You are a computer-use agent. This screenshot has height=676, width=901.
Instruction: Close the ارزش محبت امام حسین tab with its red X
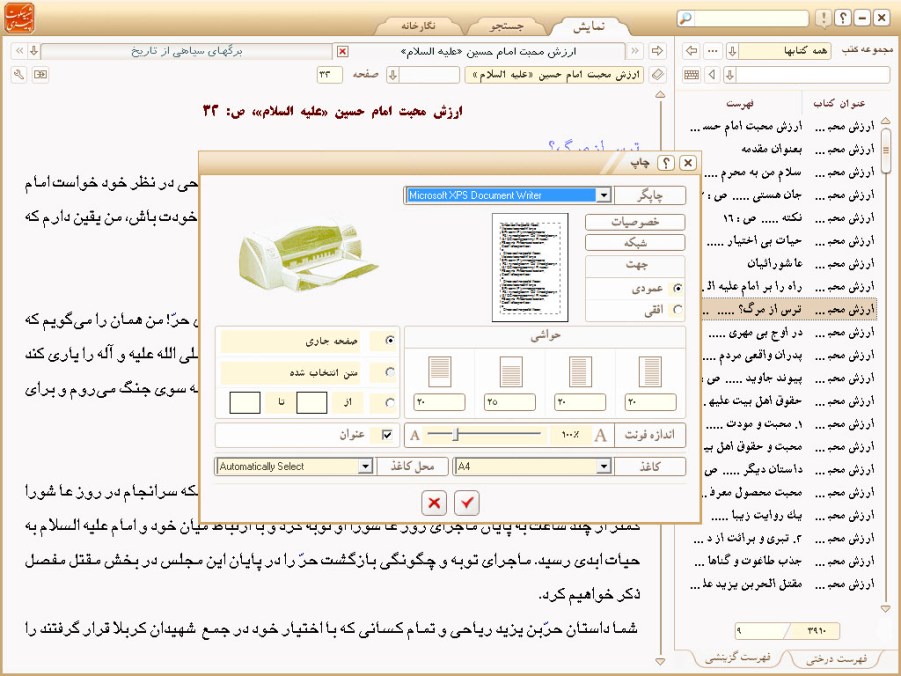(x=342, y=51)
